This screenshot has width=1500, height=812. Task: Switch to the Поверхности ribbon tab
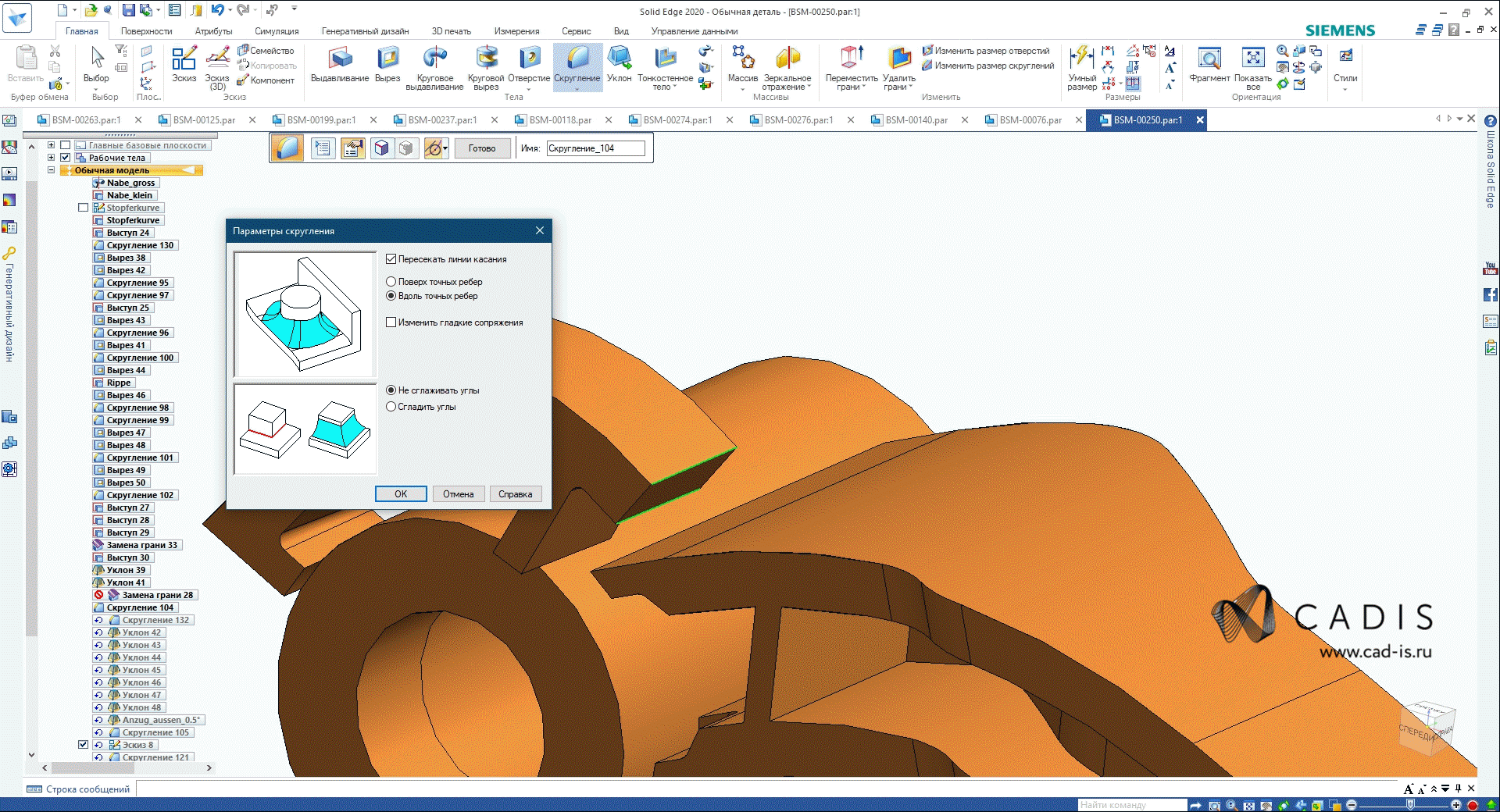[x=147, y=31]
